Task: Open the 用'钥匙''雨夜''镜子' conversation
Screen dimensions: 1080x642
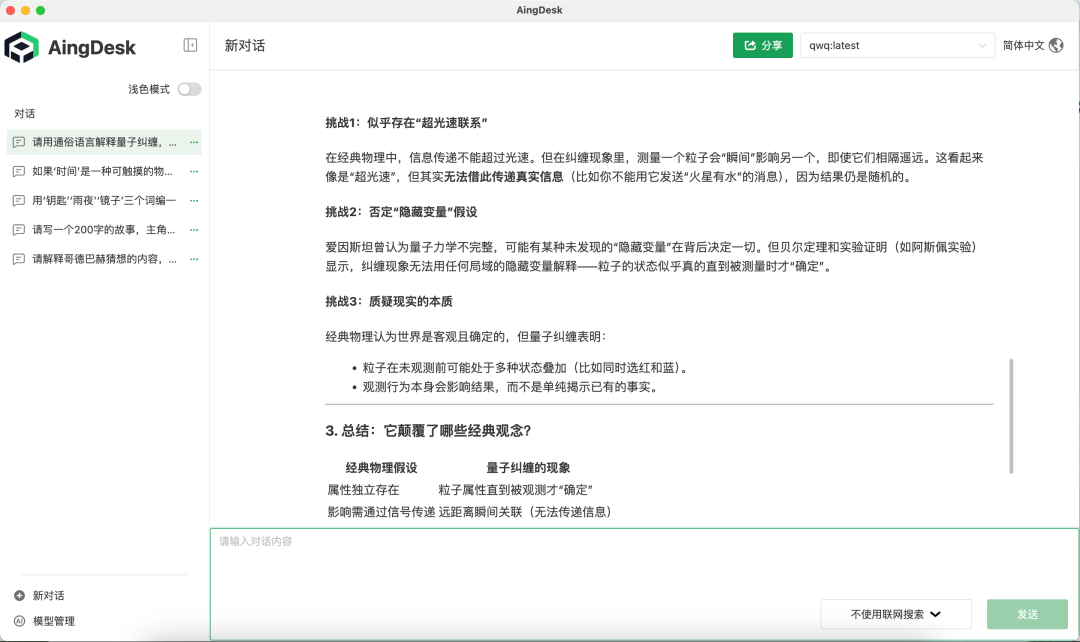Action: (104, 200)
